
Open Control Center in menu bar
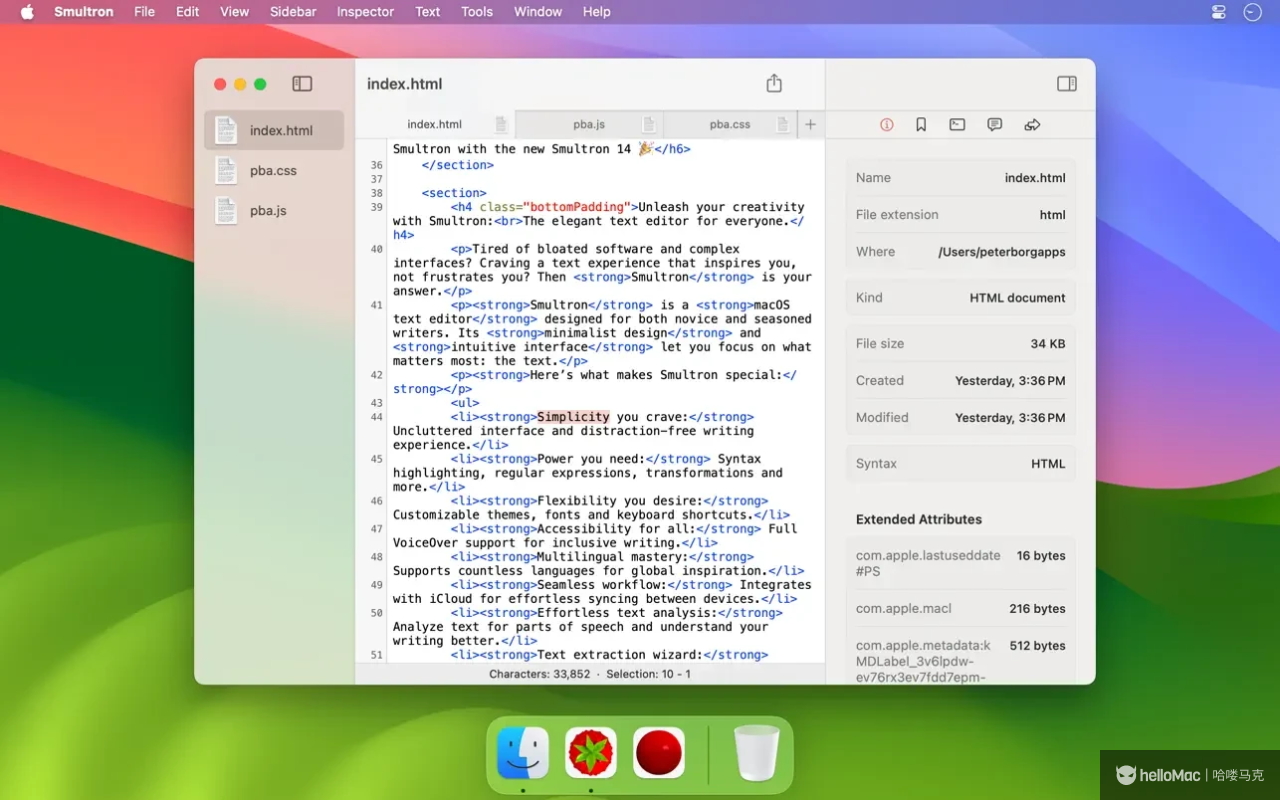point(1218,12)
